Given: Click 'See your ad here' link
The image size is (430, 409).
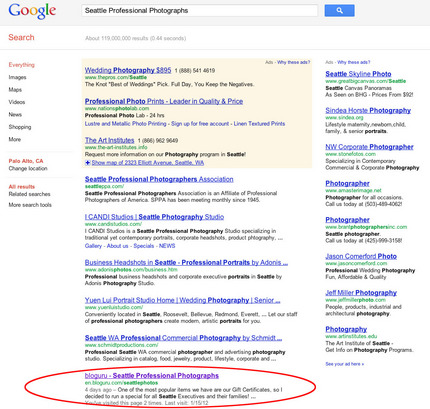Looking at the screenshot, I should (x=345, y=364).
